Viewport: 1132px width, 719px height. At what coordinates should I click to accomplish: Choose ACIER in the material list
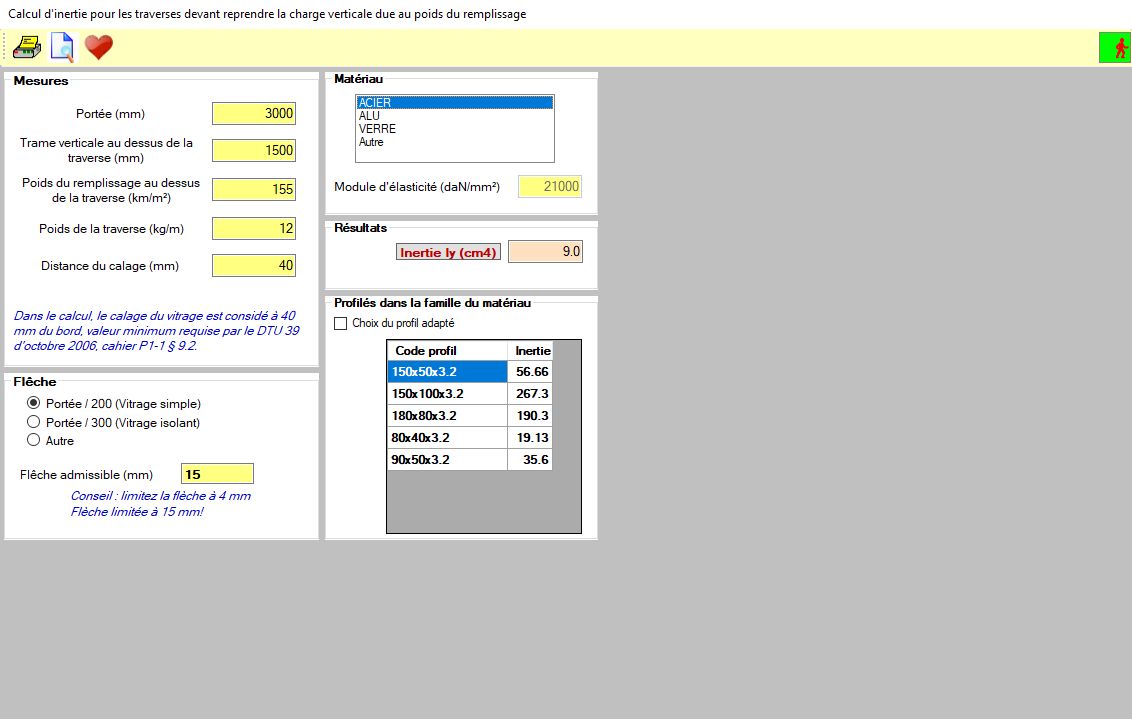click(x=375, y=103)
